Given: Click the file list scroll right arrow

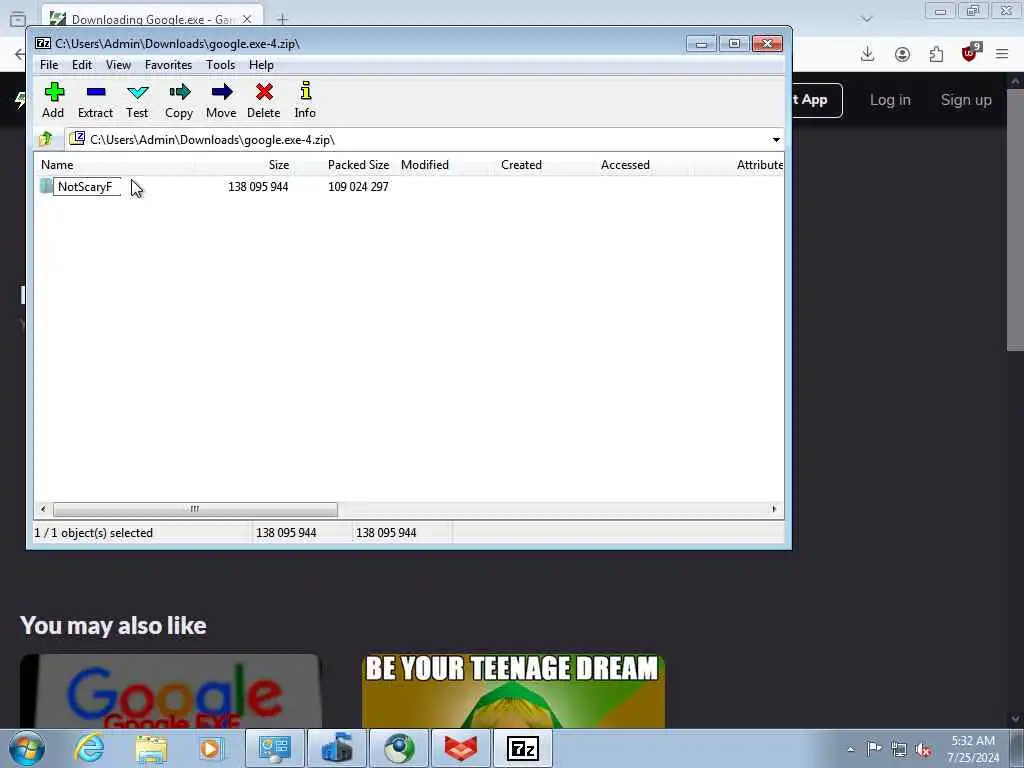Looking at the screenshot, I should 775,509.
